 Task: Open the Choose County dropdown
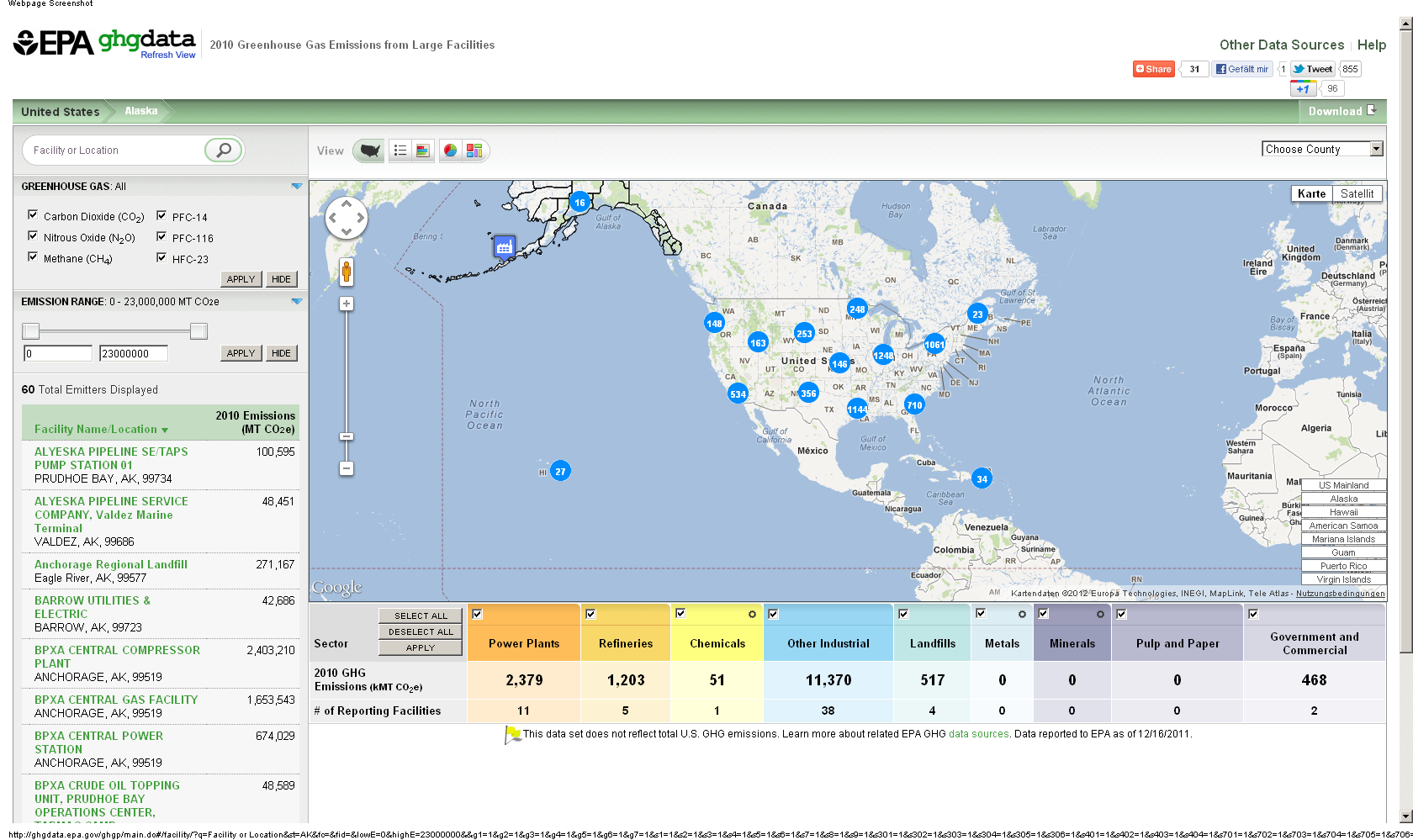(1322, 149)
